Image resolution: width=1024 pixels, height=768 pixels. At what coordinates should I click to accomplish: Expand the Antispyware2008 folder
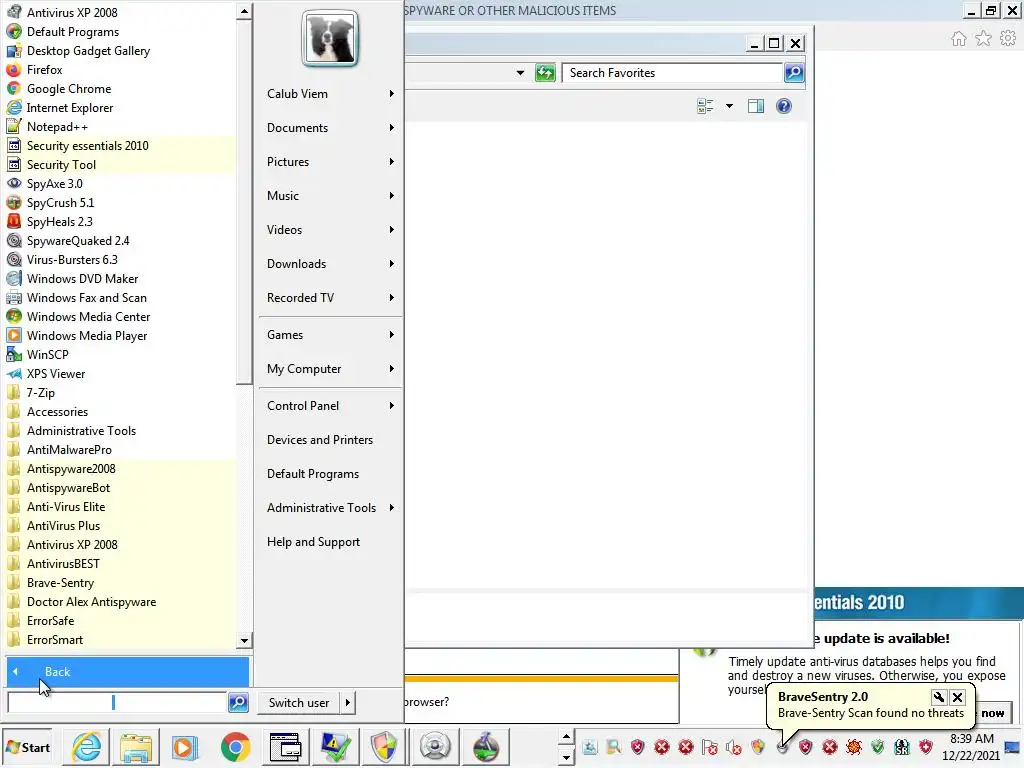point(71,468)
